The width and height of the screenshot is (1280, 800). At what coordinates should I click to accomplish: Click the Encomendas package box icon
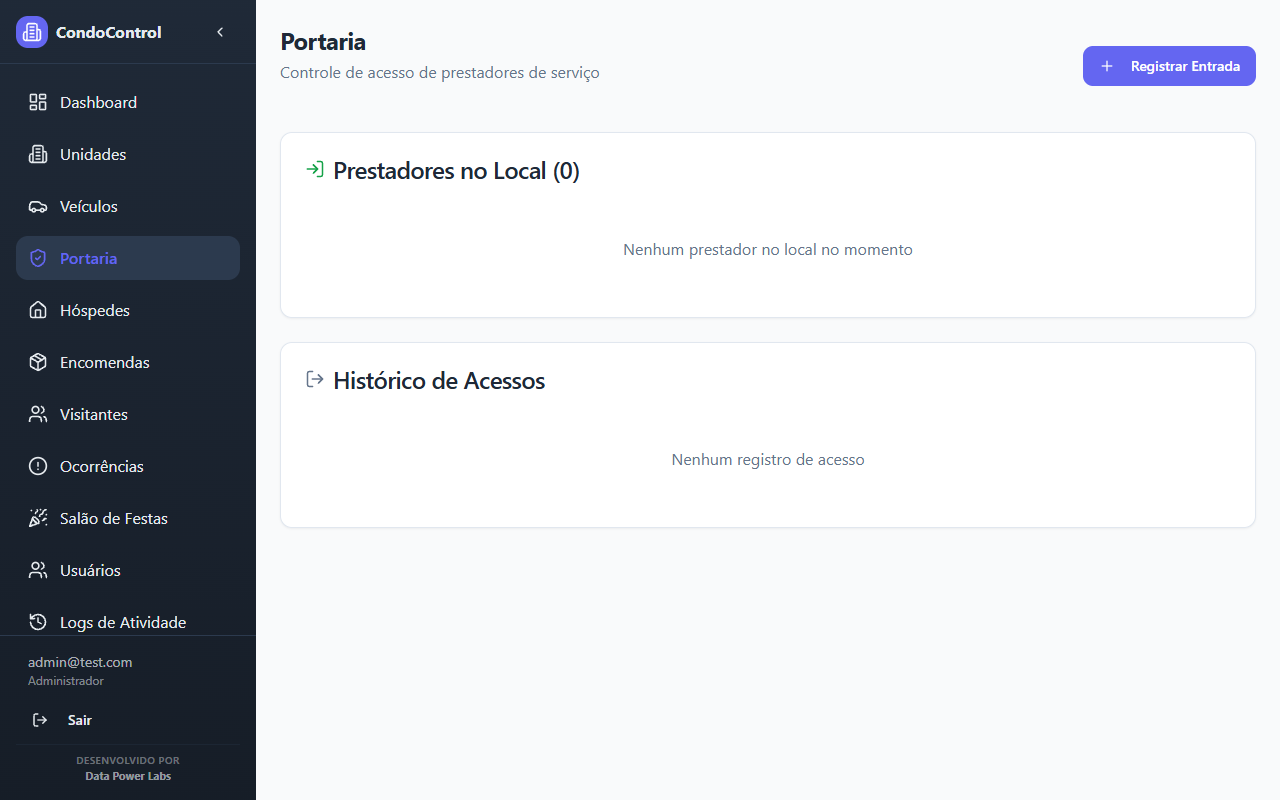pos(38,362)
